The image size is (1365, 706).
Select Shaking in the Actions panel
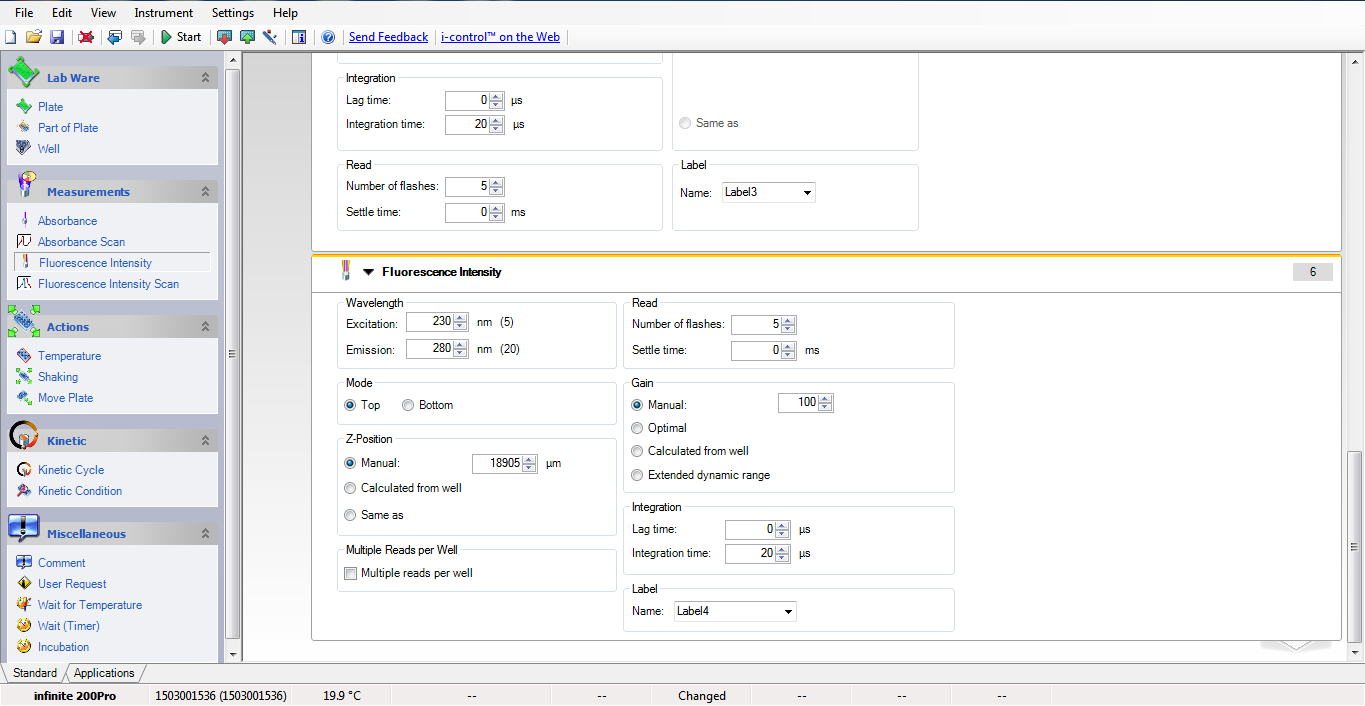coord(57,377)
